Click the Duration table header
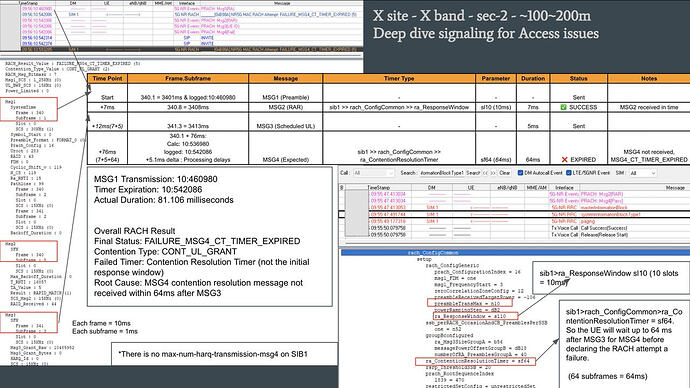690x388 pixels. pyautogui.click(x=533, y=78)
